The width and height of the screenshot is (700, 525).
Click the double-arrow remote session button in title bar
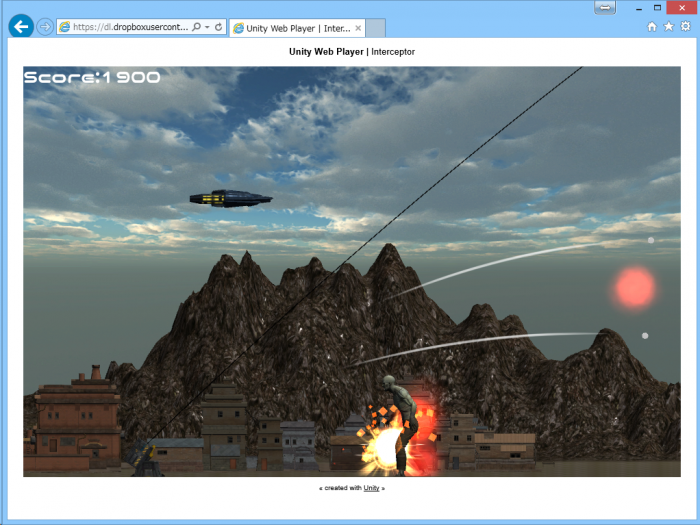point(605,8)
